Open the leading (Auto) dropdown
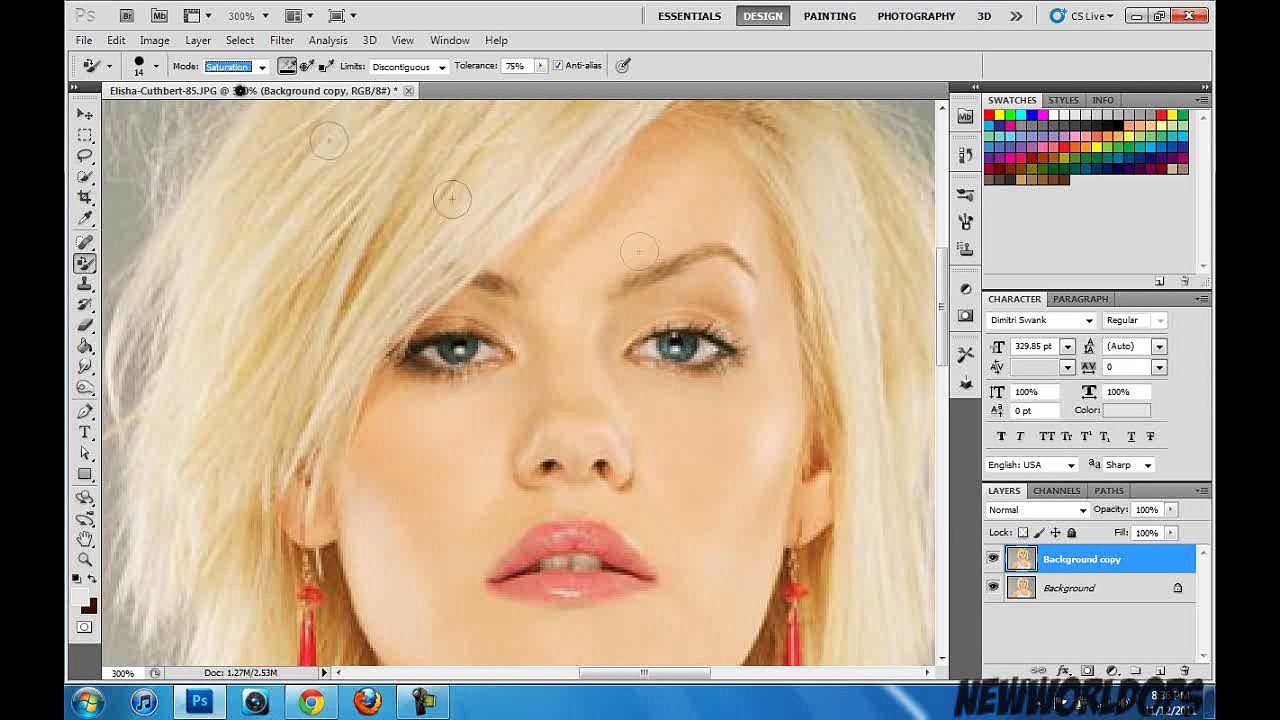1280x720 pixels. point(1159,346)
